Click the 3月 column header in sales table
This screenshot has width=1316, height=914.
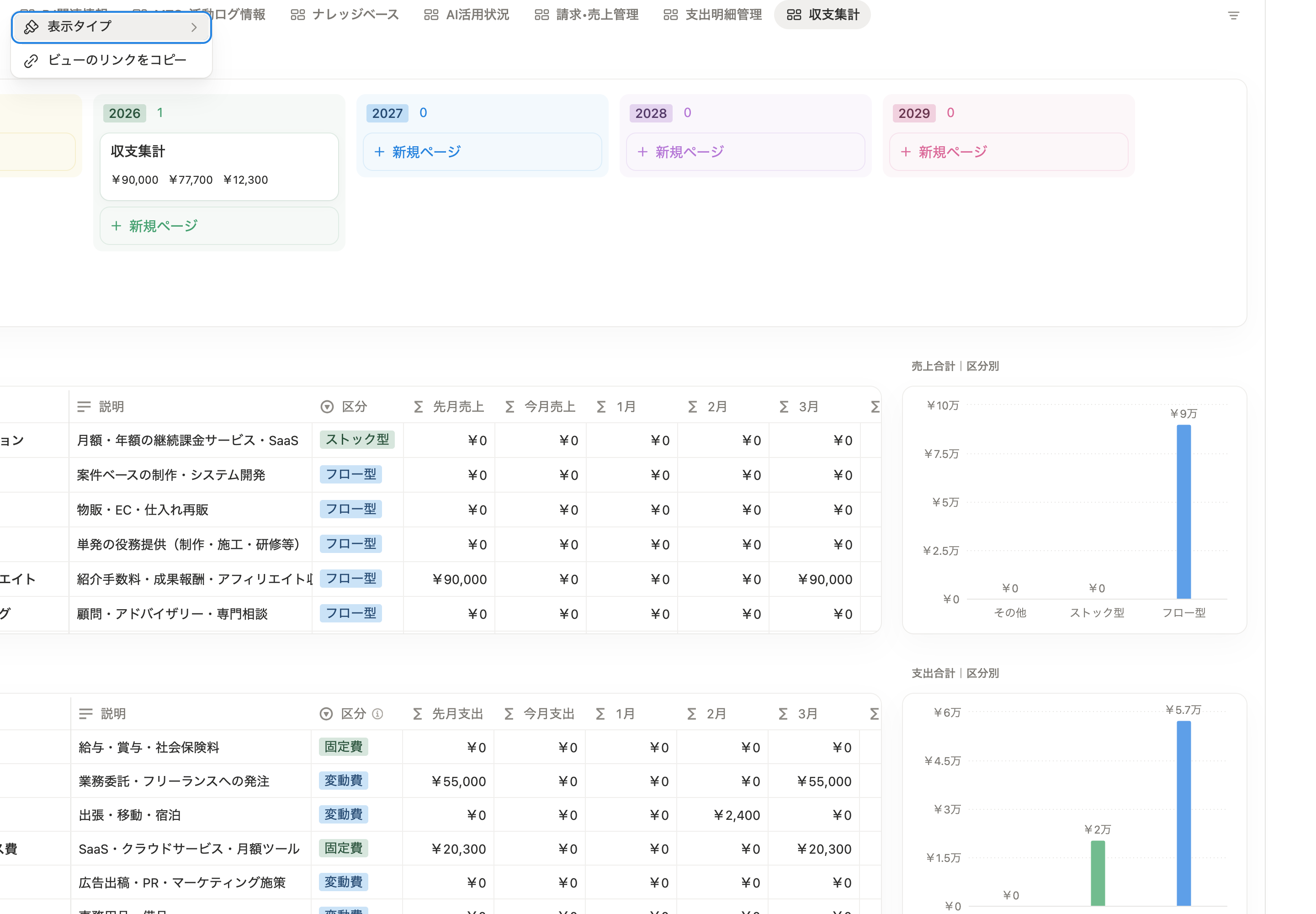(814, 407)
